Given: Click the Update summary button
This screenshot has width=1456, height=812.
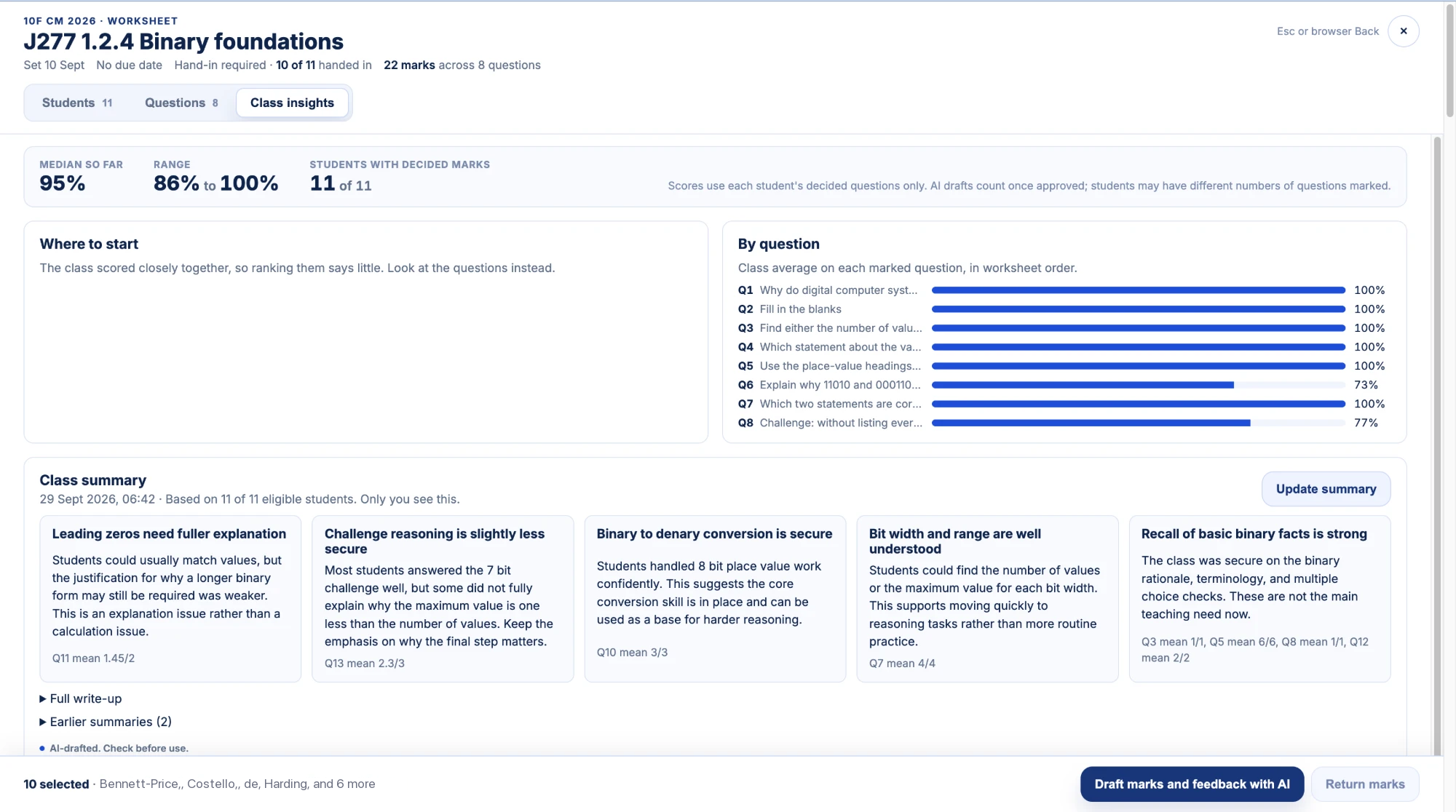Looking at the screenshot, I should [x=1326, y=489].
